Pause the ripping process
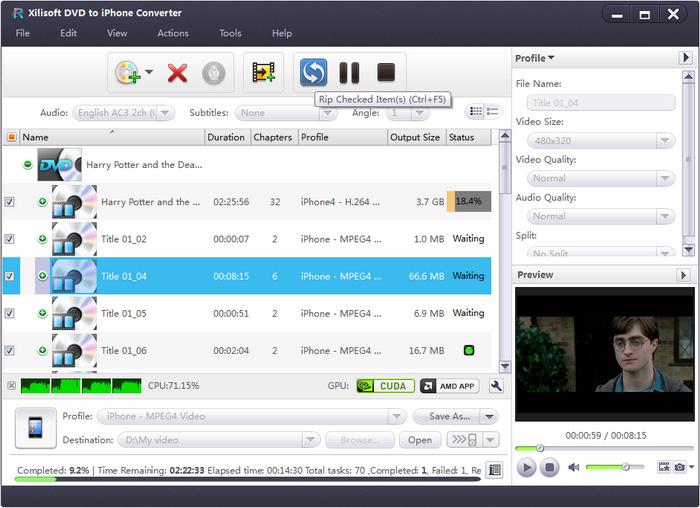Screen dimensions: 700x508 pyautogui.click(x=349, y=72)
